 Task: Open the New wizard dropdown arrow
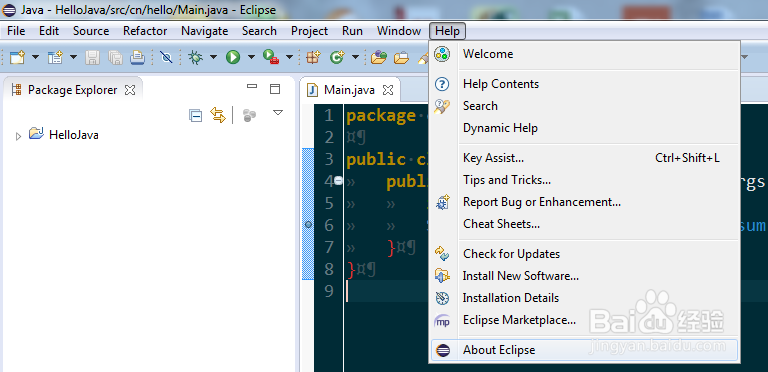[35, 57]
